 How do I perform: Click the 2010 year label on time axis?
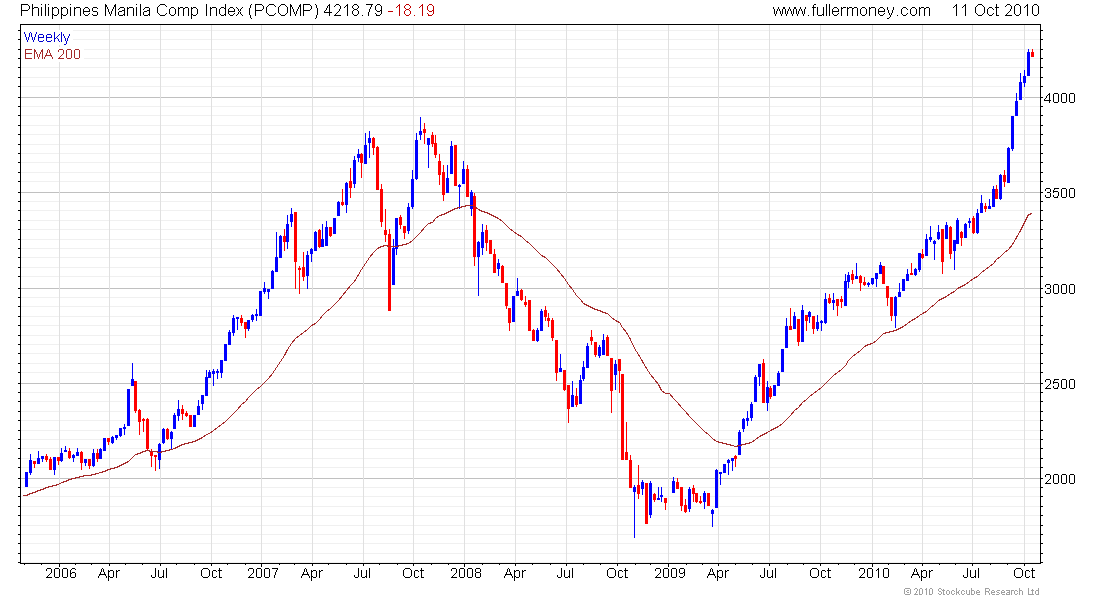click(x=873, y=573)
